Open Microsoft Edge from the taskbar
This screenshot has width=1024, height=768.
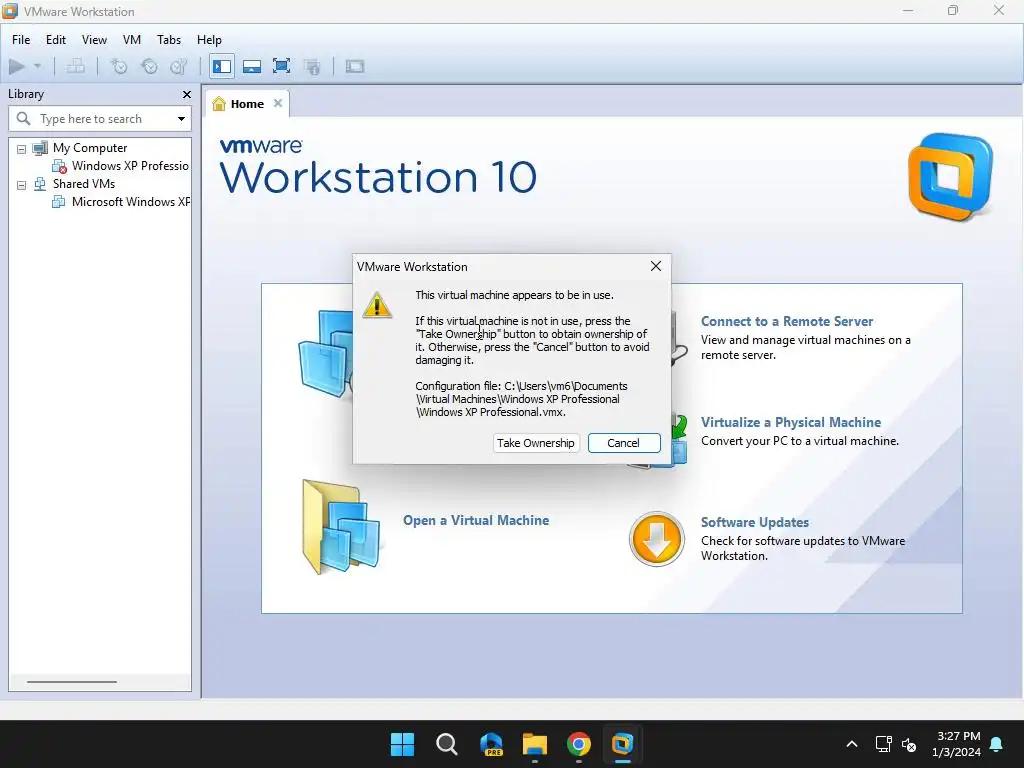point(491,744)
